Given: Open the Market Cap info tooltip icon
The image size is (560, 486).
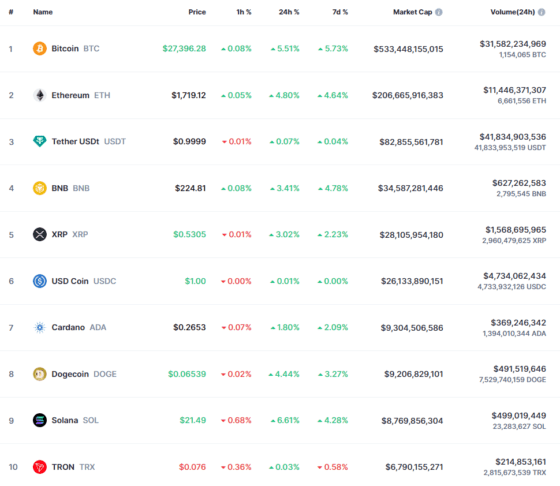Looking at the screenshot, I should coord(439,12).
